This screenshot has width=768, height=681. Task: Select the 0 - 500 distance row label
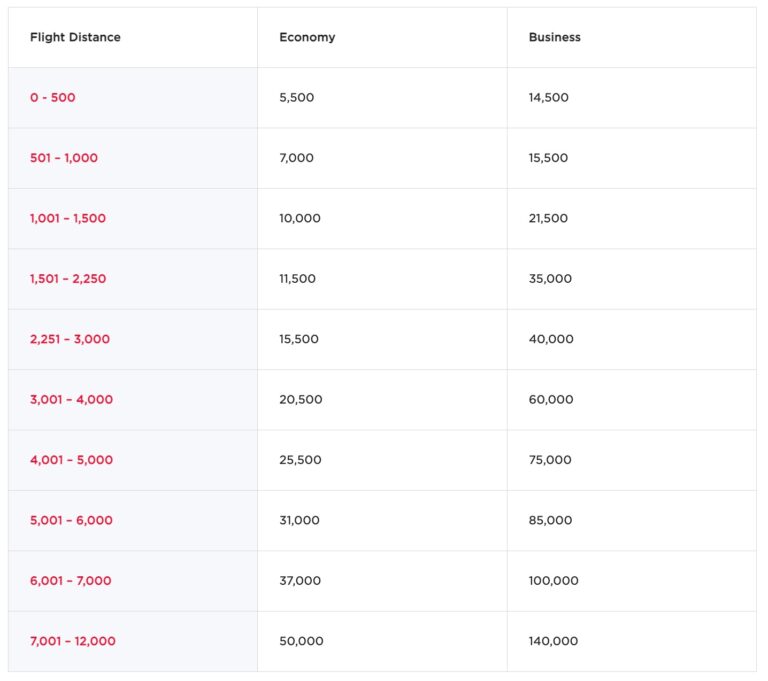tap(53, 98)
